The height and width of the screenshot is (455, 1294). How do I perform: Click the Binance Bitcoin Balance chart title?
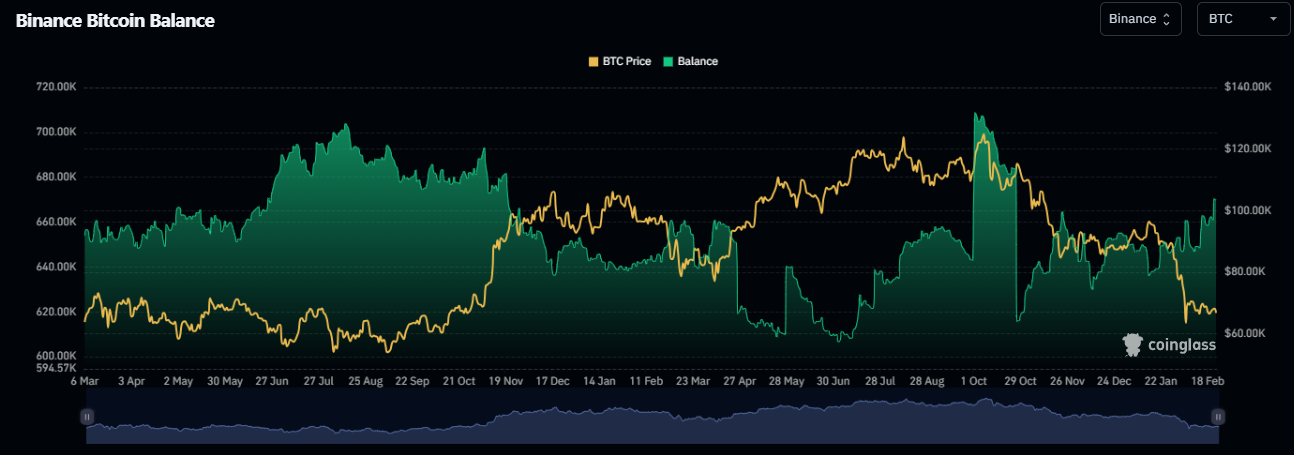[115, 21]
